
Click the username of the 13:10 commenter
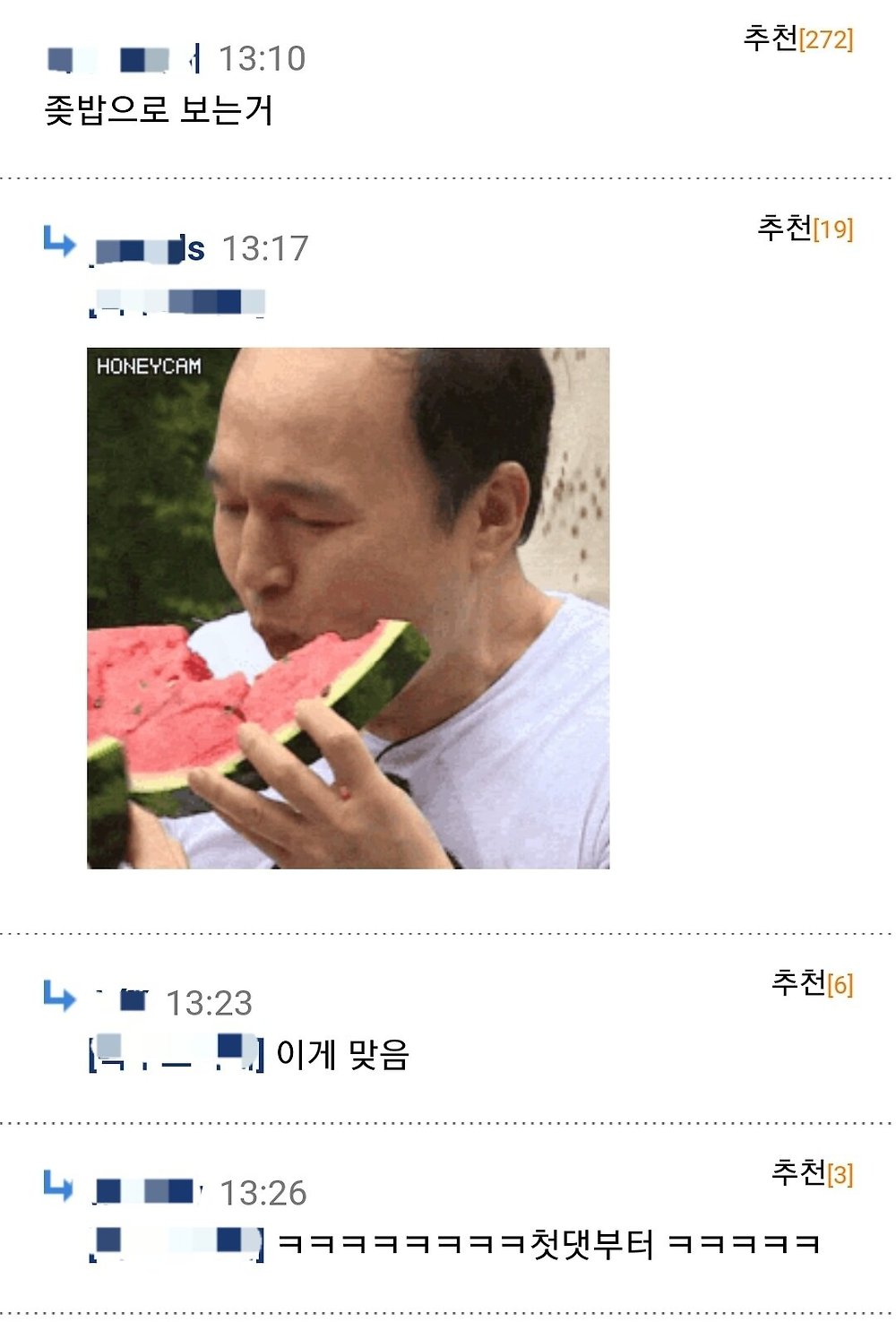point(124,59)
